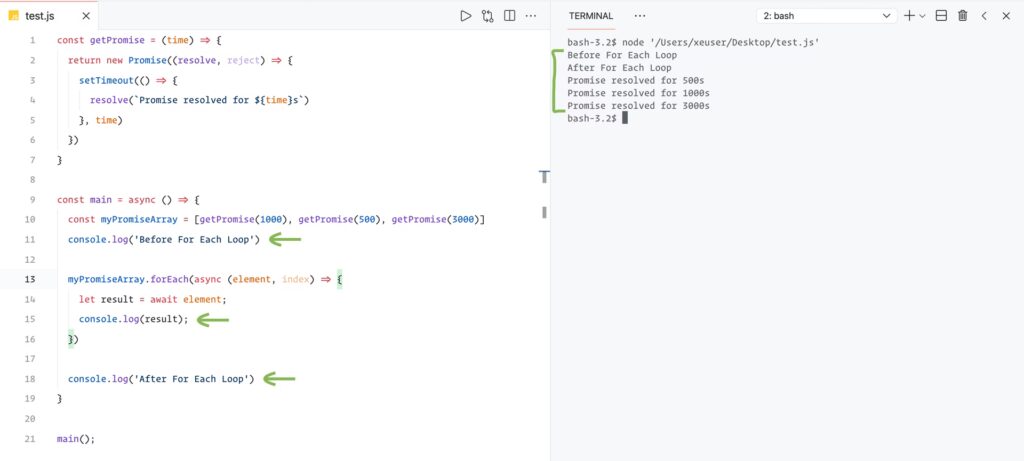
Task: Open source control changes icon
Action: [488, 16]
